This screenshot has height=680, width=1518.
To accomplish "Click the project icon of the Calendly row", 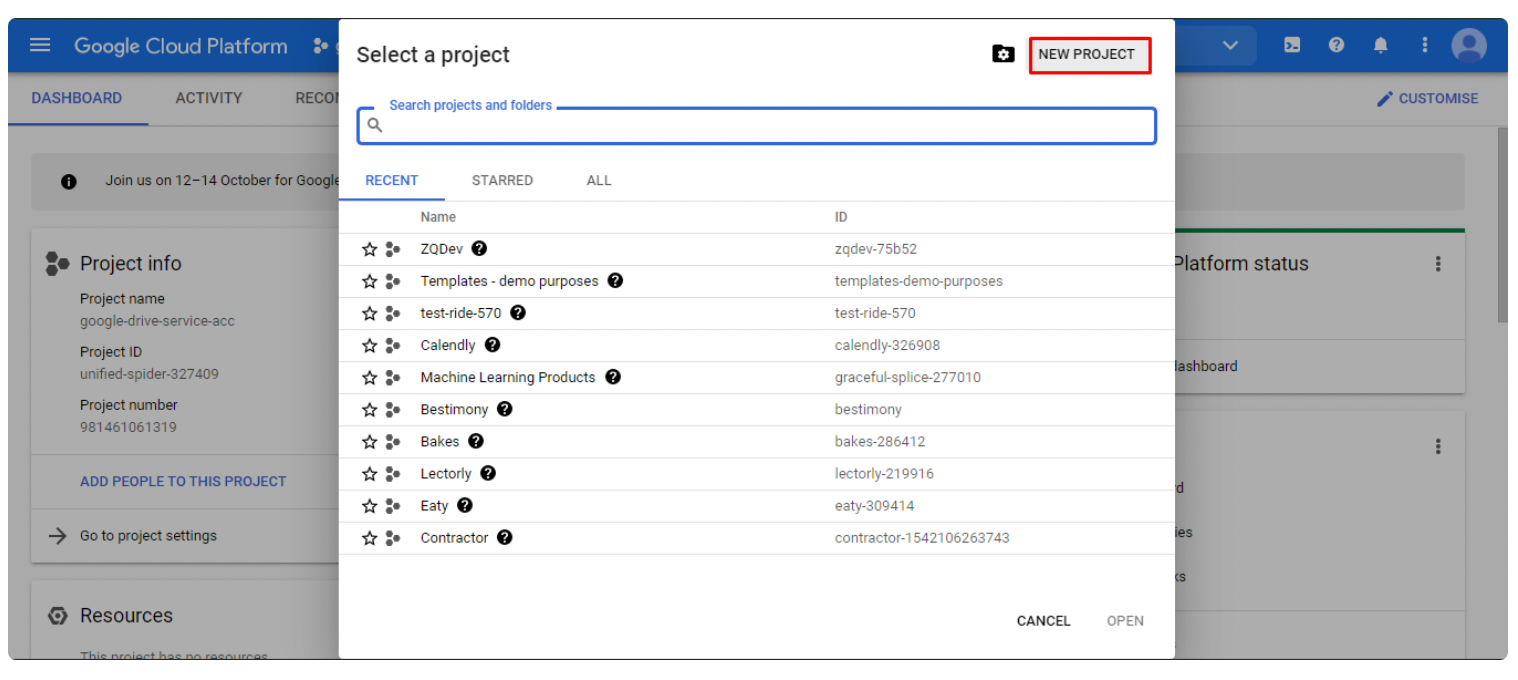I will (393, 345).
